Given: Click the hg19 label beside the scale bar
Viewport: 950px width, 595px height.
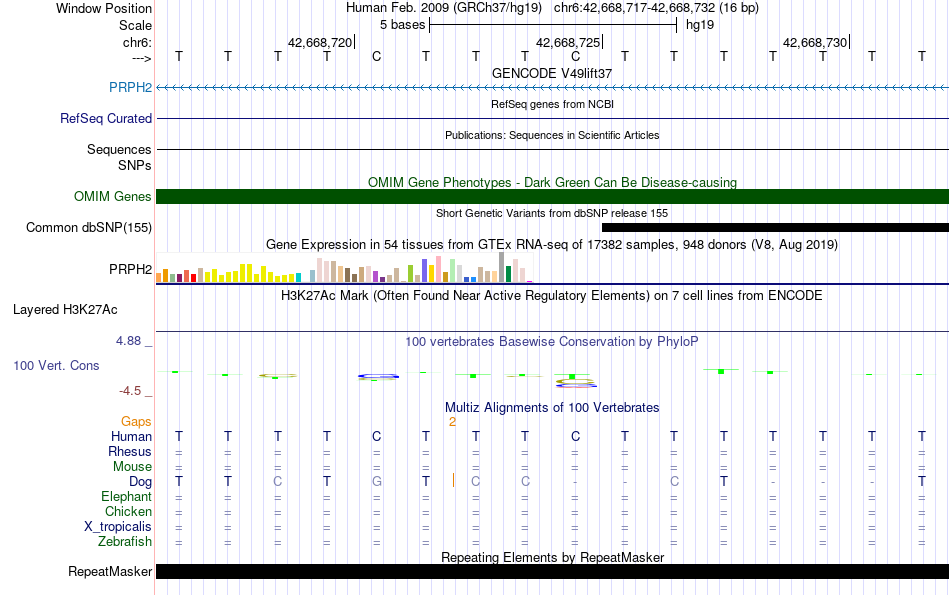Looking at the screenshot, I should (x=700, y=25).
